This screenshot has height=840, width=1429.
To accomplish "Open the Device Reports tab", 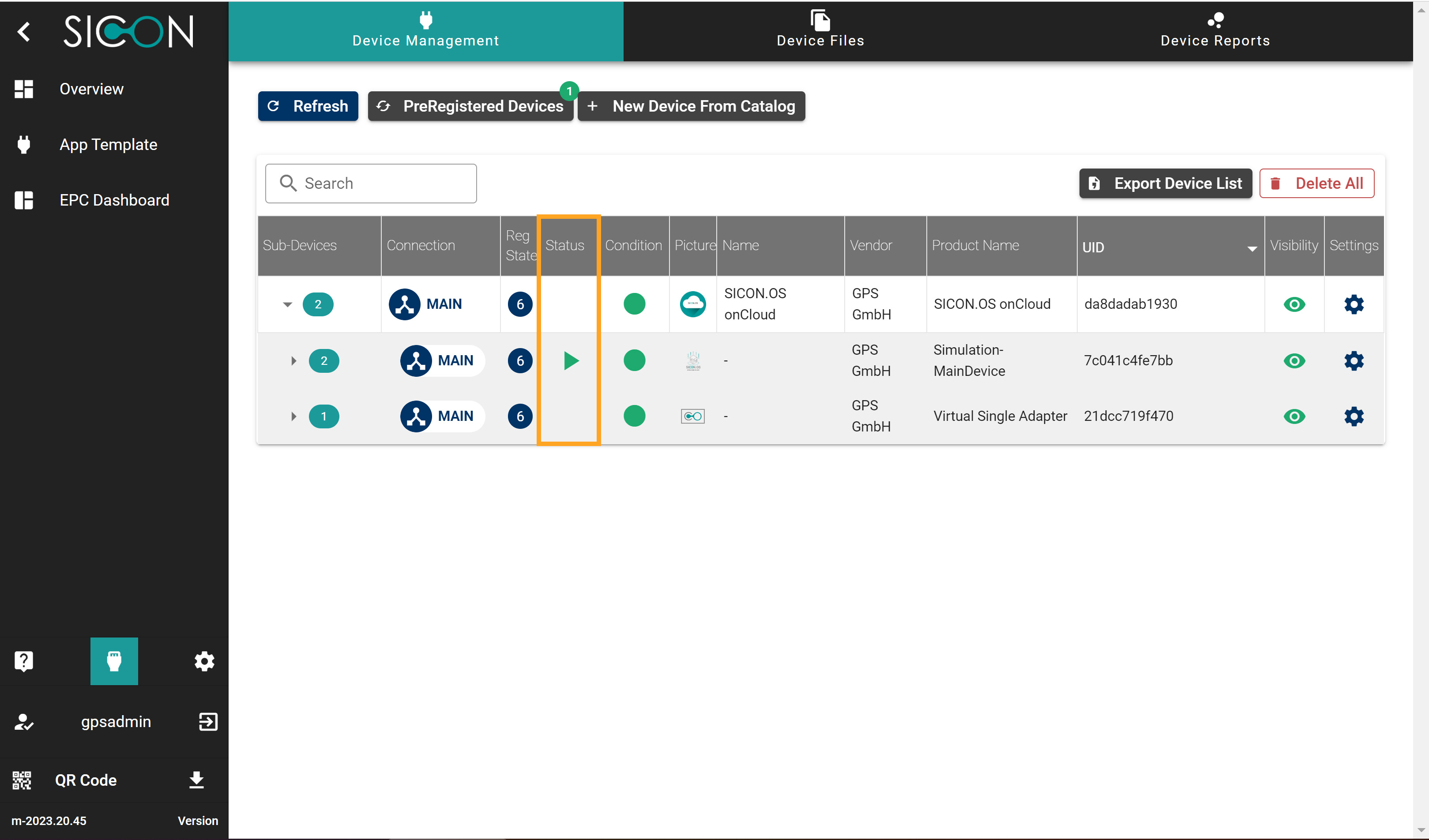I will tap(1215, 30).
